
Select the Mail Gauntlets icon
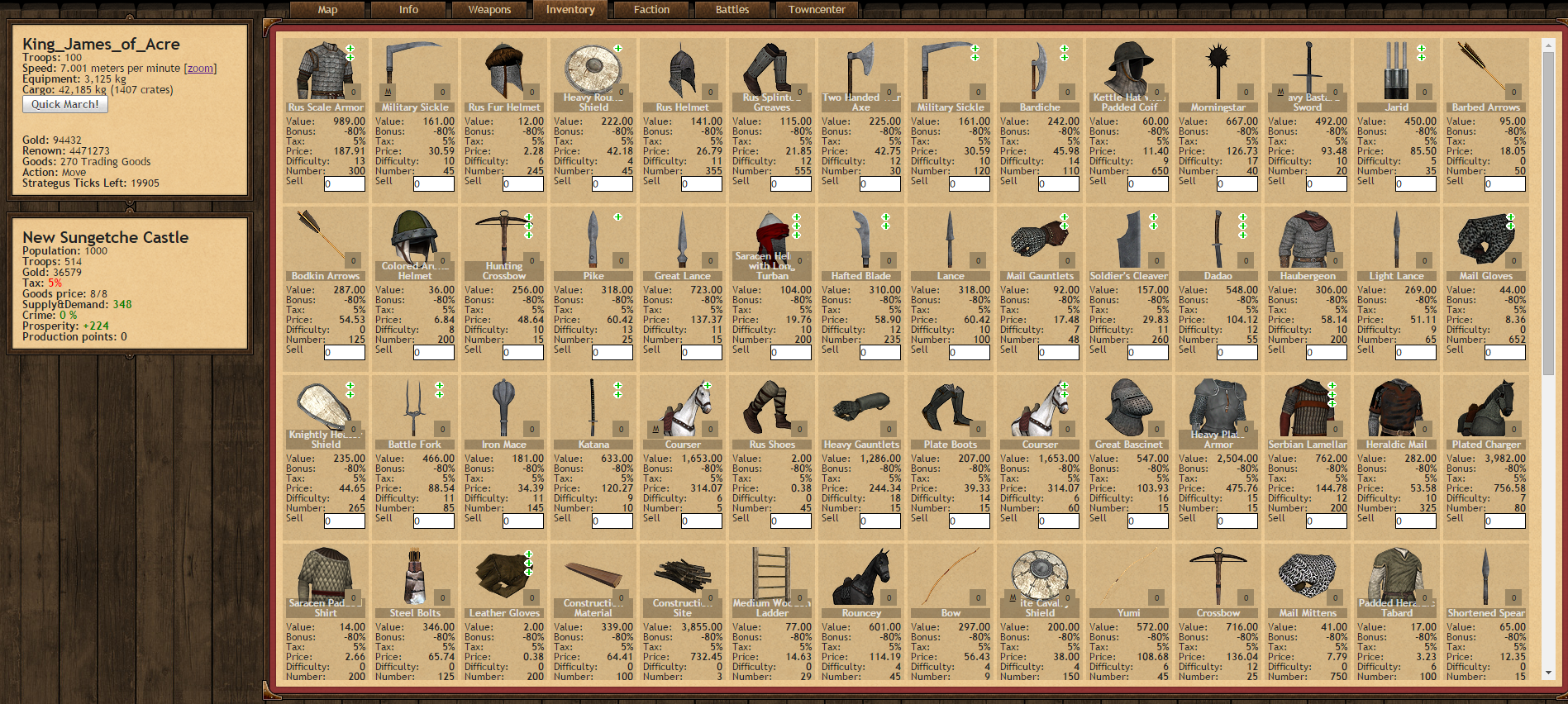click(x=1040, y=240)
